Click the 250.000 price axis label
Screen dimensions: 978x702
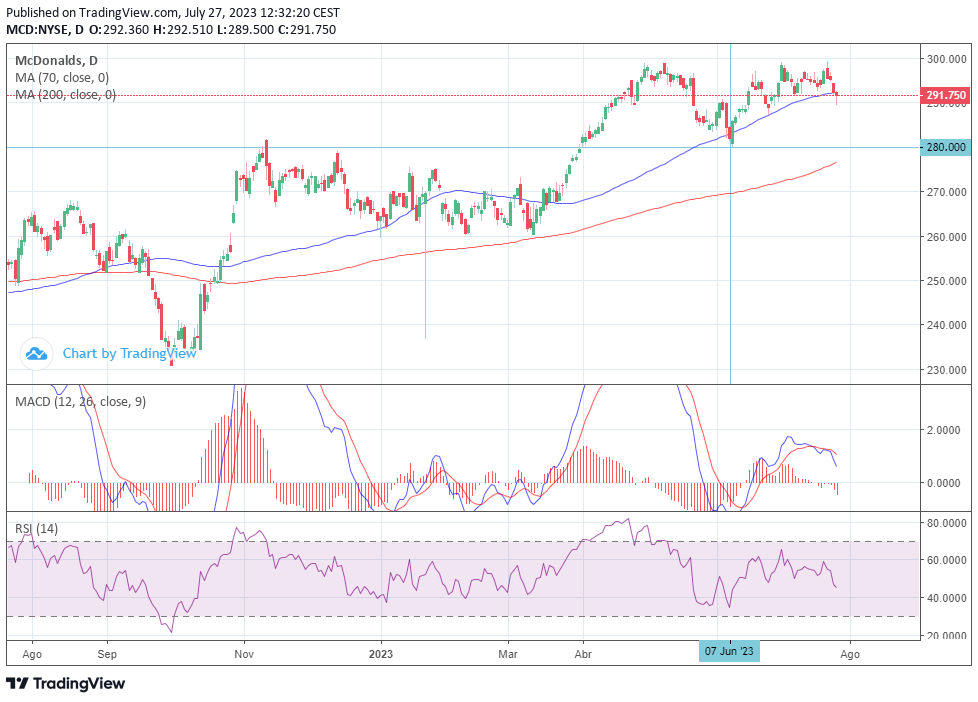(947, 281)
